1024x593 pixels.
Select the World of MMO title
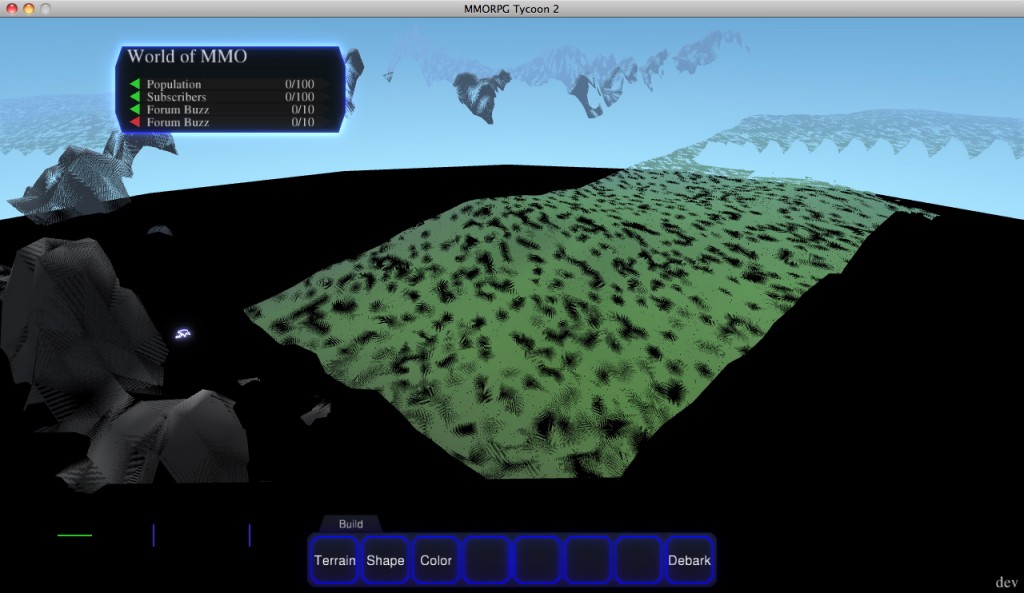tap(187, 56)
